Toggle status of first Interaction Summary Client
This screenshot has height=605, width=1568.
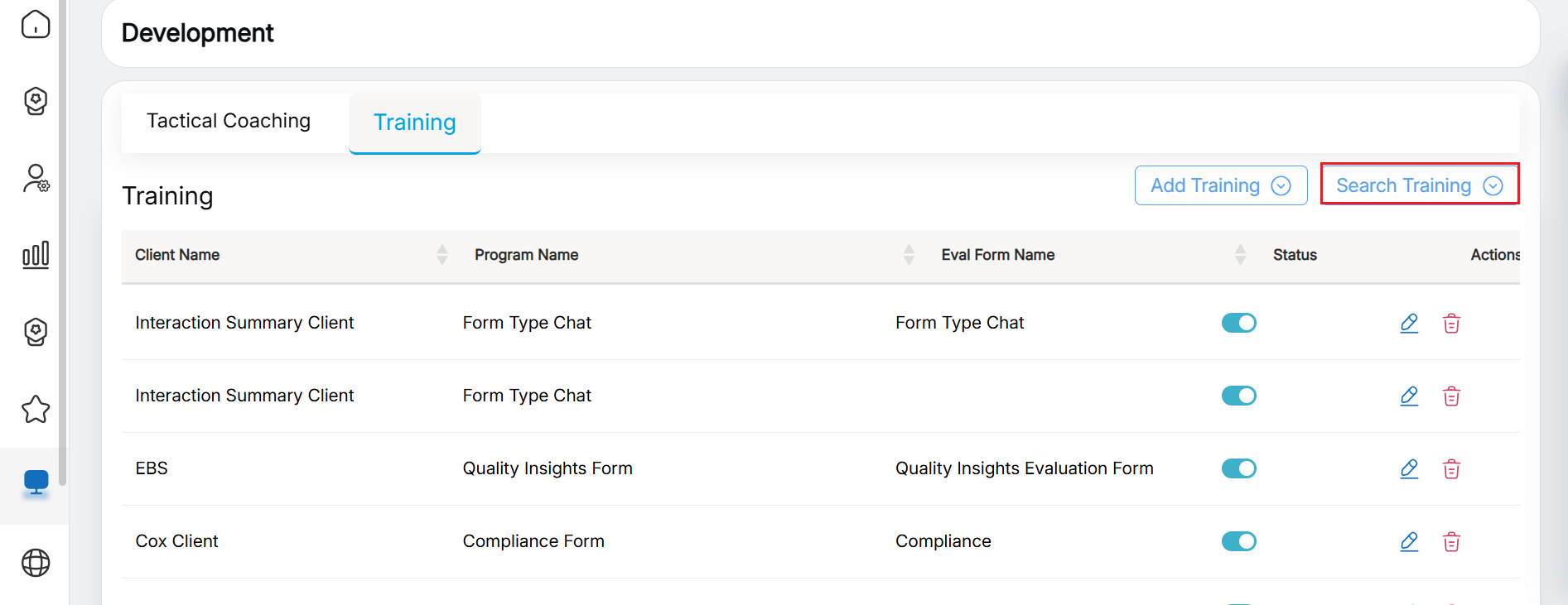point(1238,323)
